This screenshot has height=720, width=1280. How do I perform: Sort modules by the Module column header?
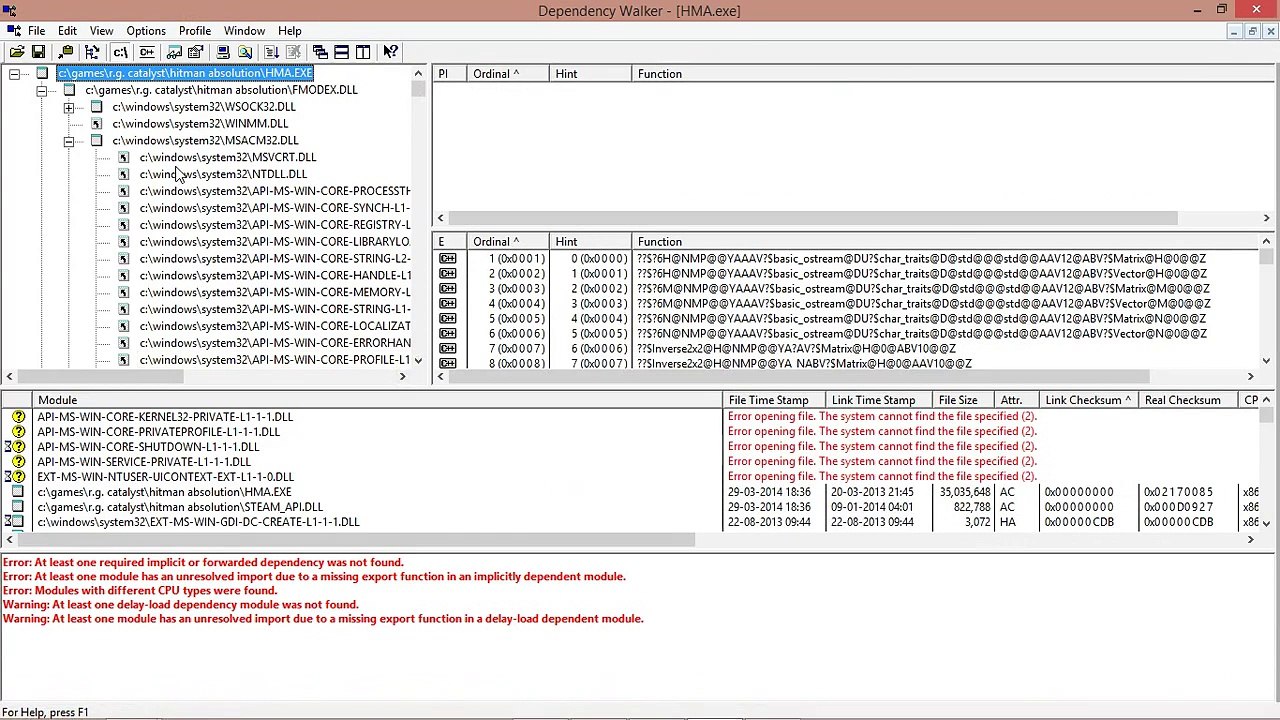378,400
